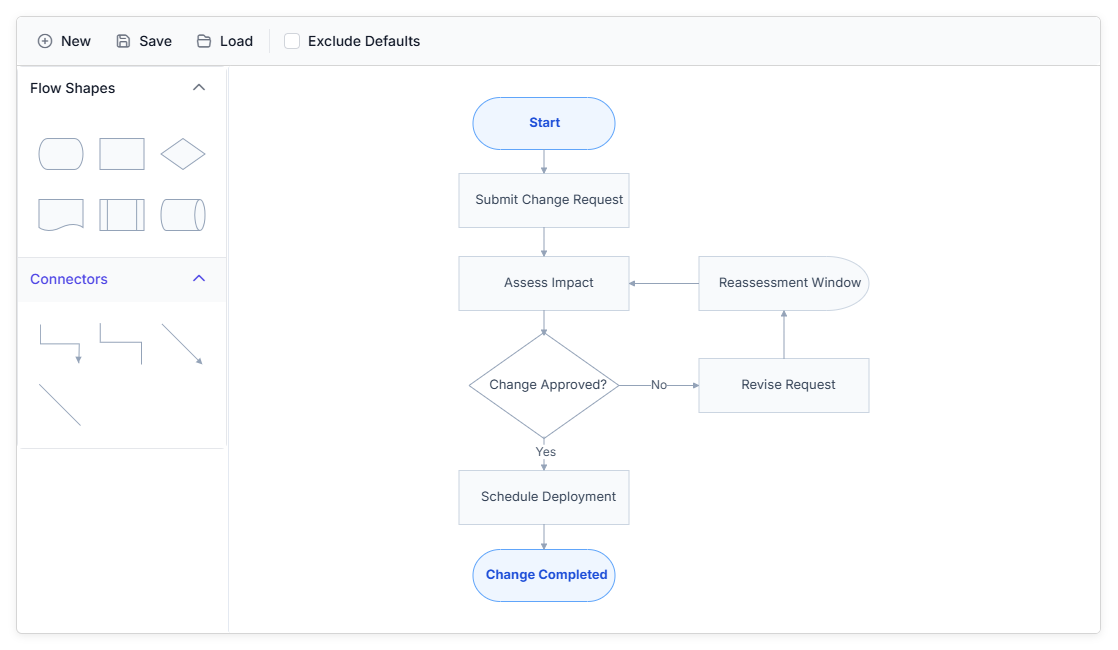Select connector from Submit Change Request to Assess Impact
Image resolution: width=1118 pixels, height=650 pixels.
click(x=544, y=242)
